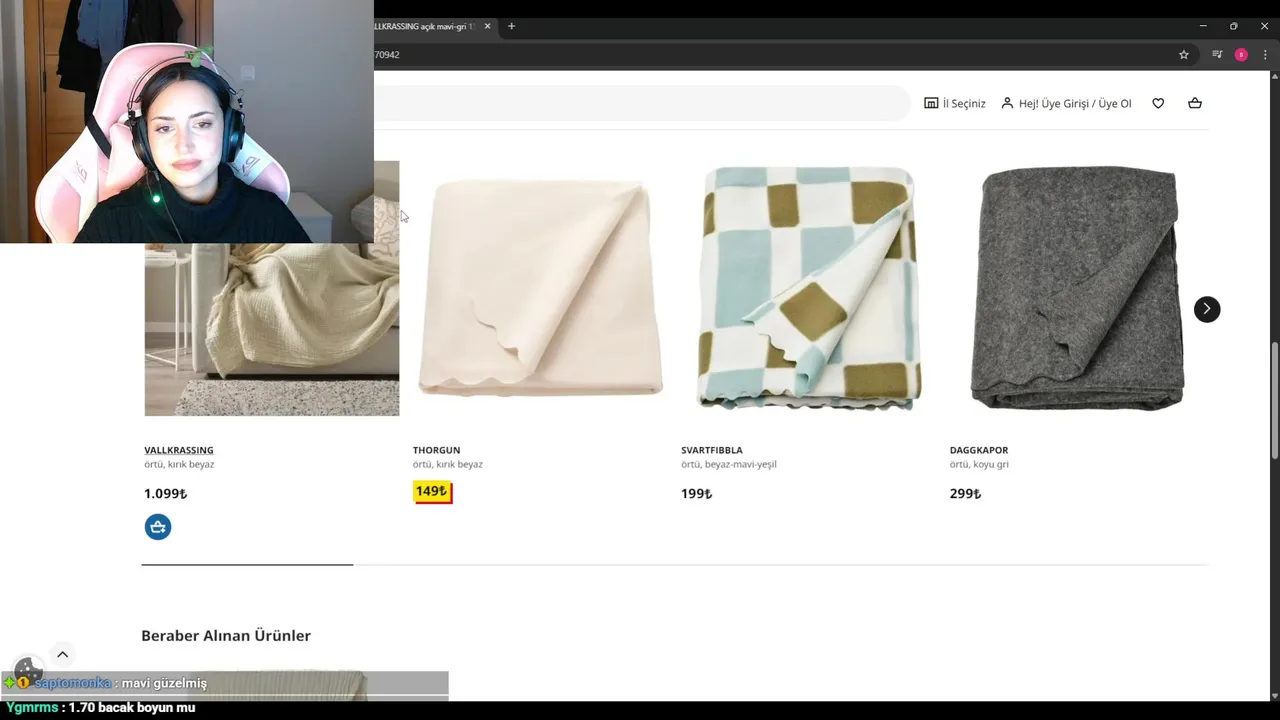Click the user profile icon beside Üye Girişi

tap(1007, 103)
